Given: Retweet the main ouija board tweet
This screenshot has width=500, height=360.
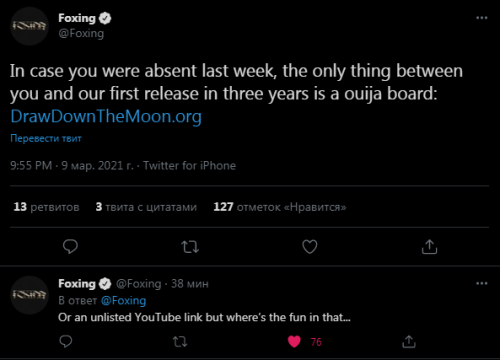Looking at the screenshot, I should [x=190, y=247].
